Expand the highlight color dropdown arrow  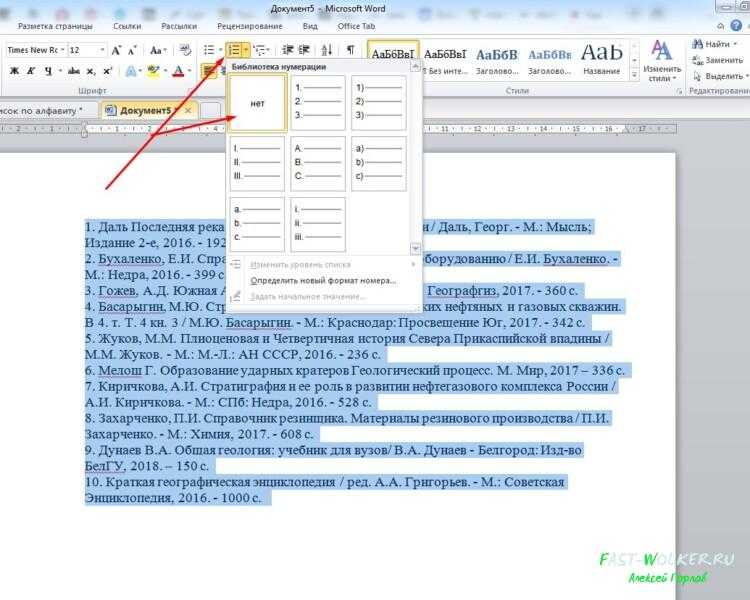point(165,71)
